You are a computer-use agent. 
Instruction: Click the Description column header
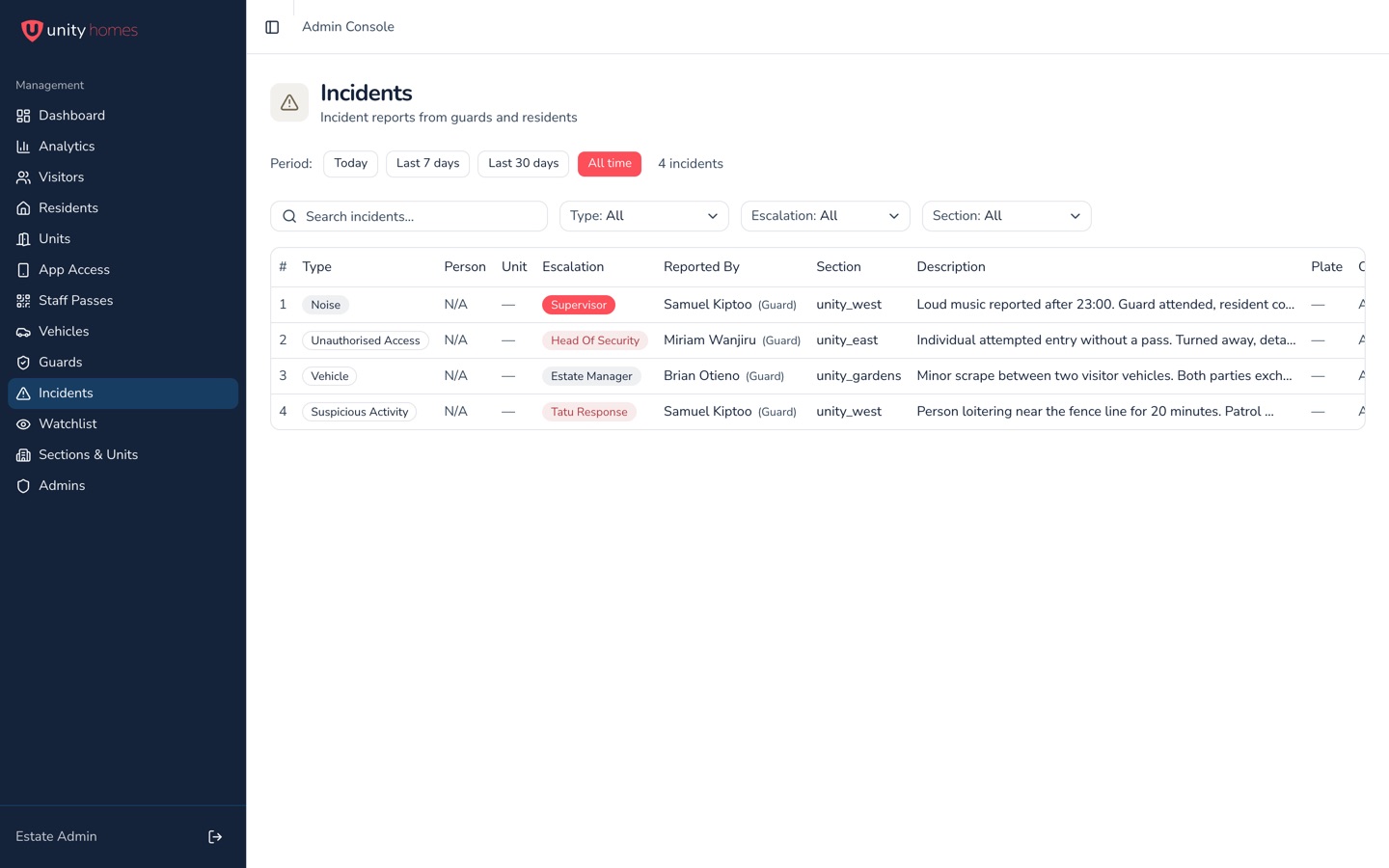[x=951, y=267]
